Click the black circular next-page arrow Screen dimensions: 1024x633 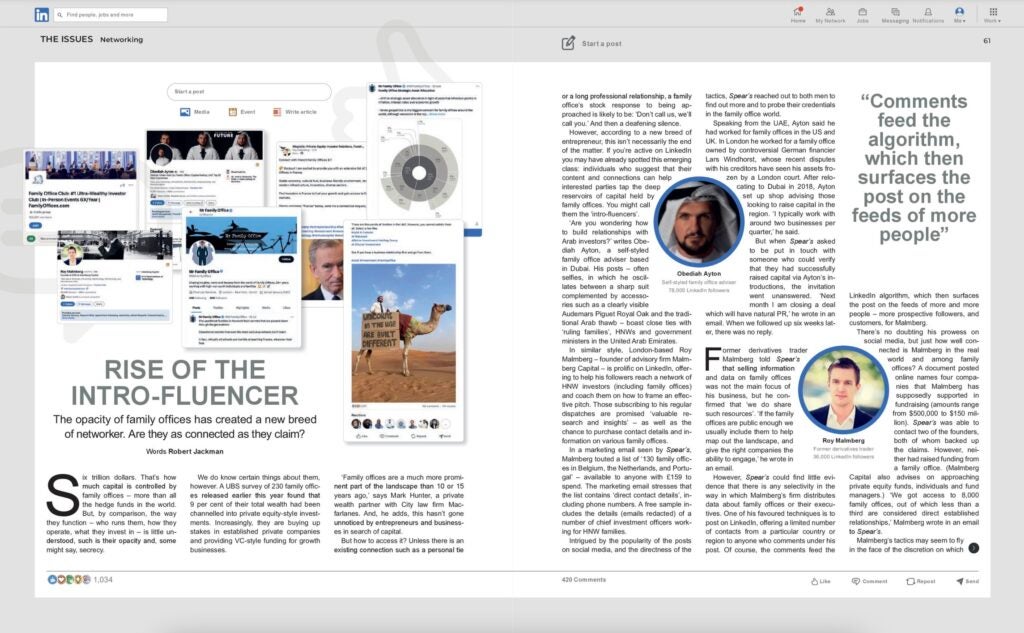point(973,548)
